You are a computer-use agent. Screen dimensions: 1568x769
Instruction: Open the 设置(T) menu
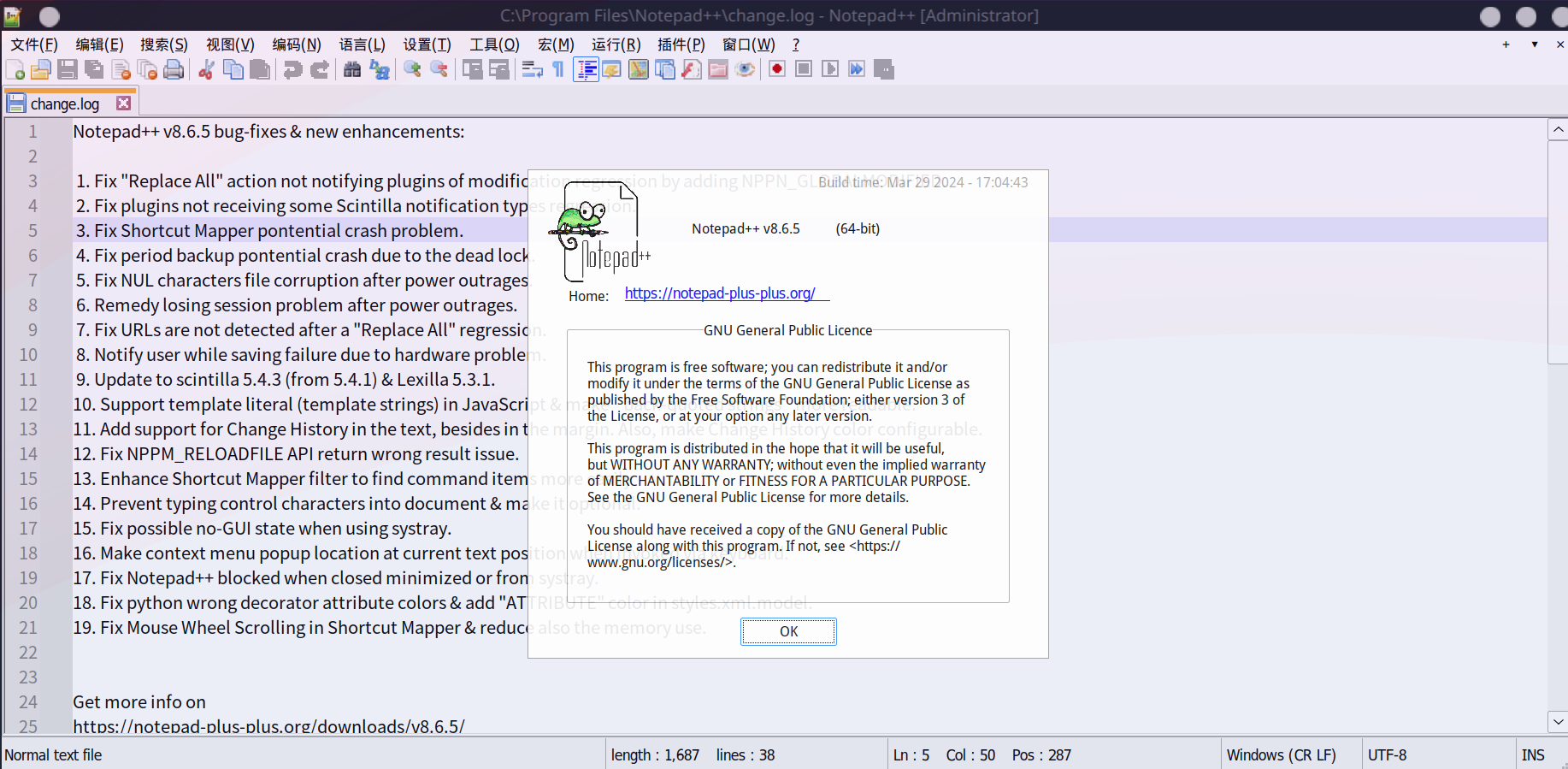click(x=427, y=44)
